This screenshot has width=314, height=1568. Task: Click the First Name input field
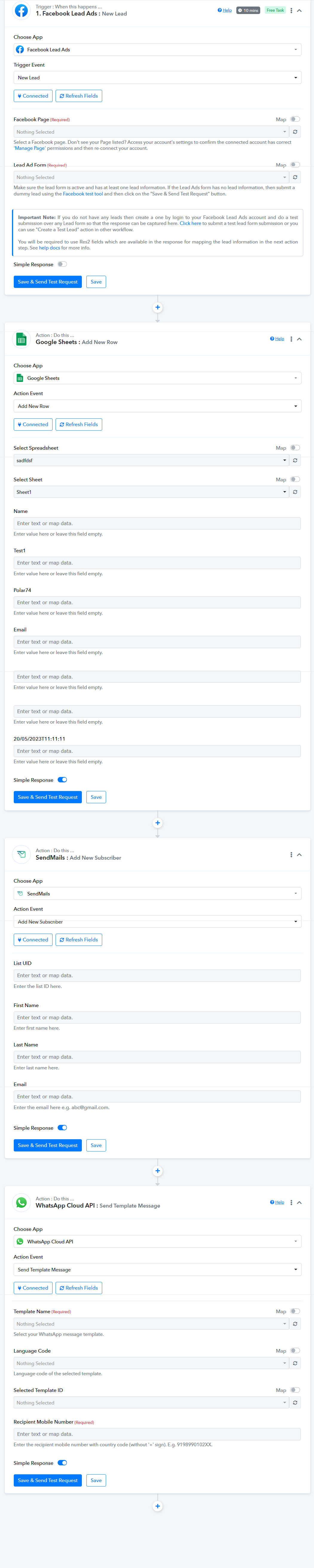tap(157, 1018)
